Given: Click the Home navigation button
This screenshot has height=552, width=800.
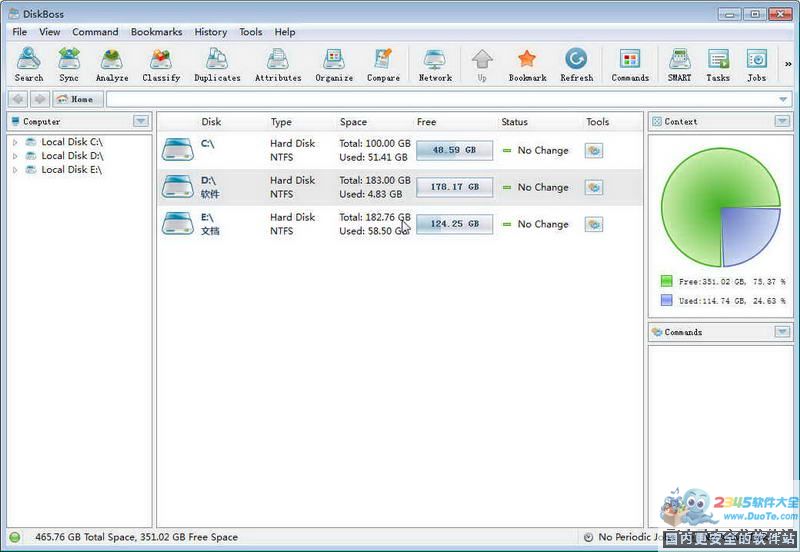Looking at the screenshot, I should click(76, 99).
